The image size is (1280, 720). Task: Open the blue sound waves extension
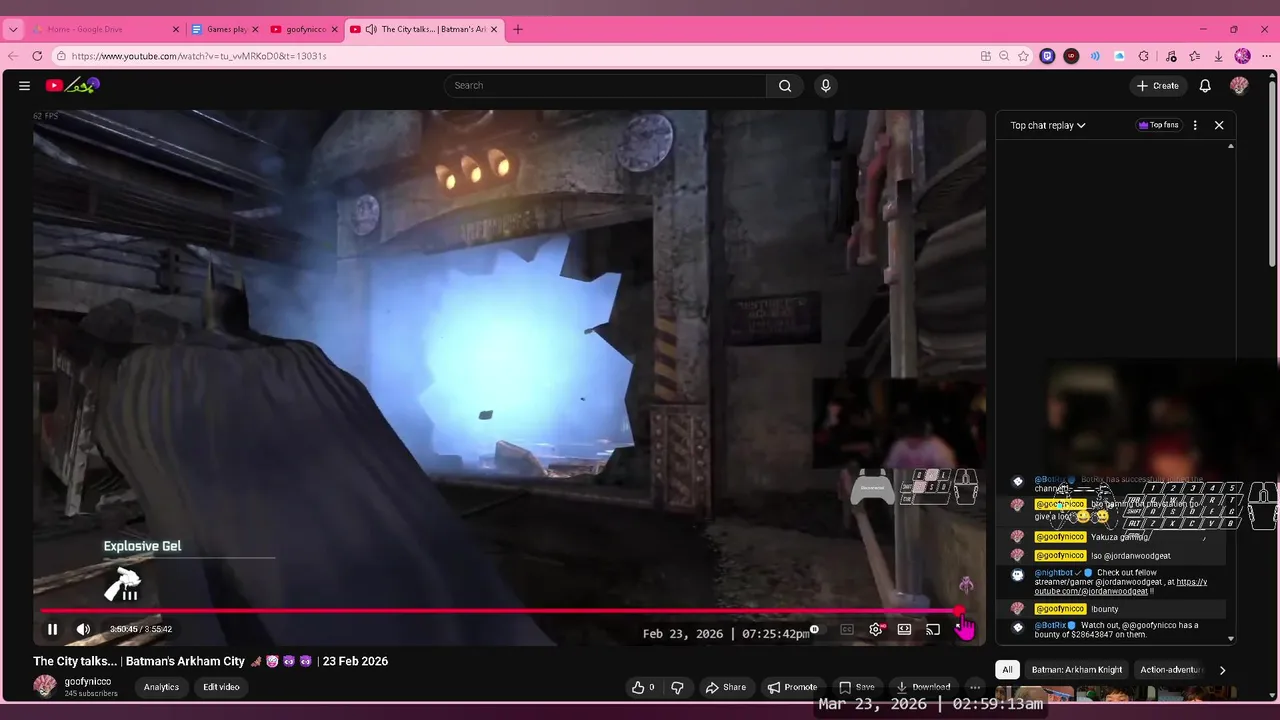(1095, 56)
